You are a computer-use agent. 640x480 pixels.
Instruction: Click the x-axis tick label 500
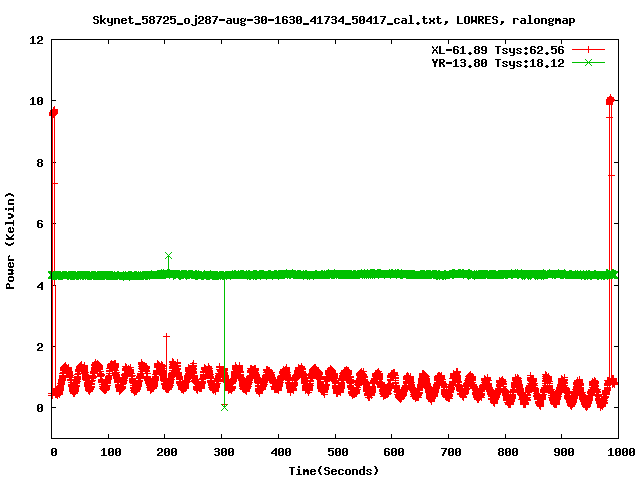click(x=338, y=452)
